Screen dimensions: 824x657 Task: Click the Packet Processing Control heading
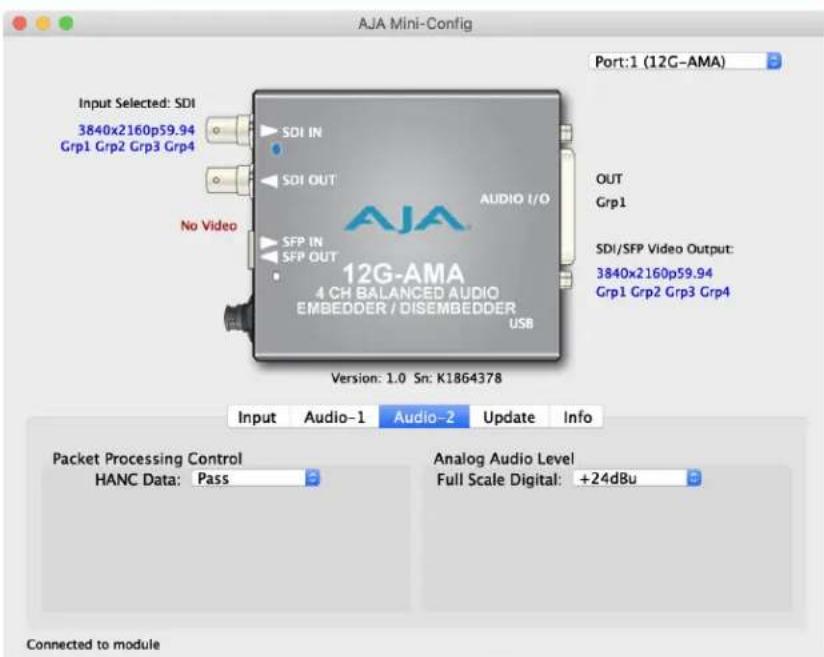tap(147, 458)
